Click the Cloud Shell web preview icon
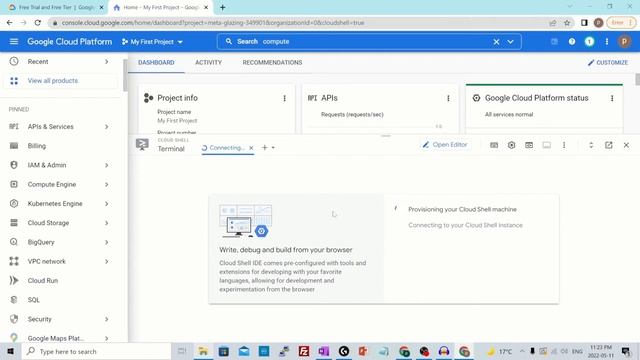Screen dimensions: 640x360 [x=529, y=145]
